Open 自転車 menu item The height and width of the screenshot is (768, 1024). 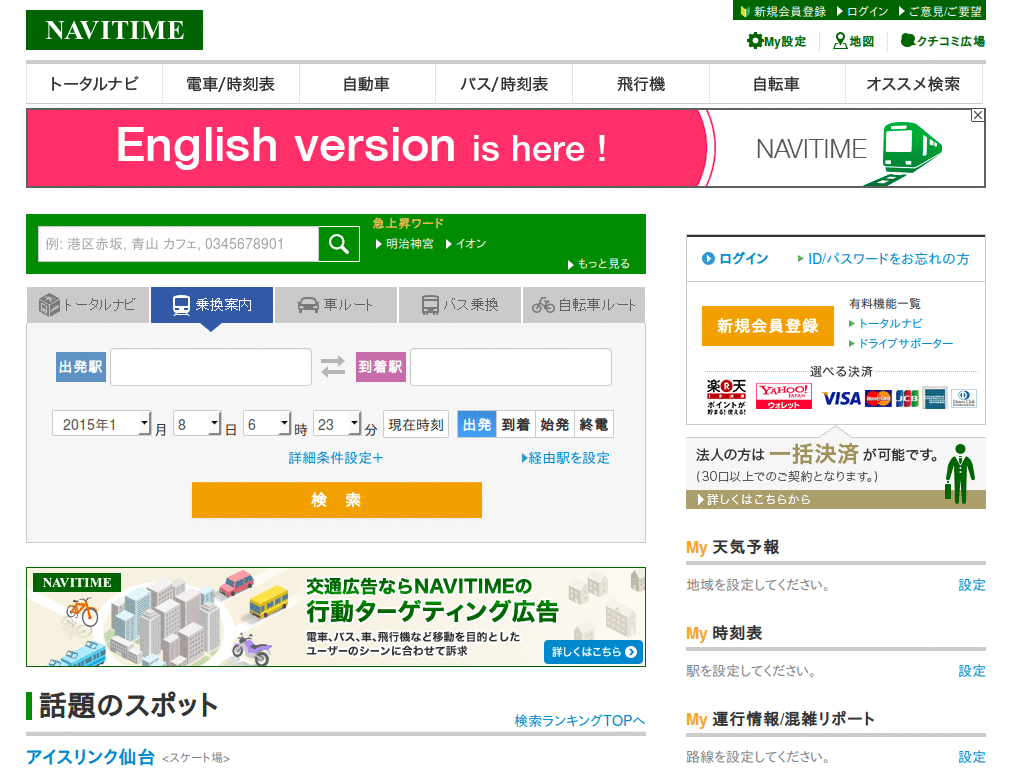[776, 84]
